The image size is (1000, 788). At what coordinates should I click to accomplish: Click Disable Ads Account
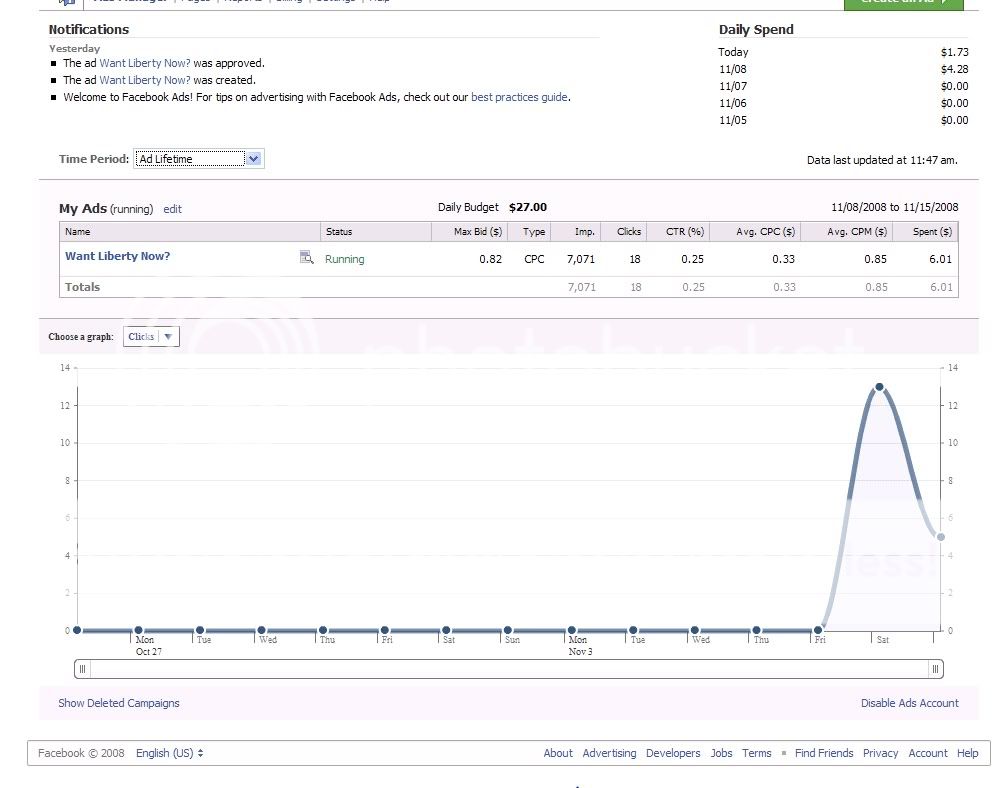(x=909, y=703)
